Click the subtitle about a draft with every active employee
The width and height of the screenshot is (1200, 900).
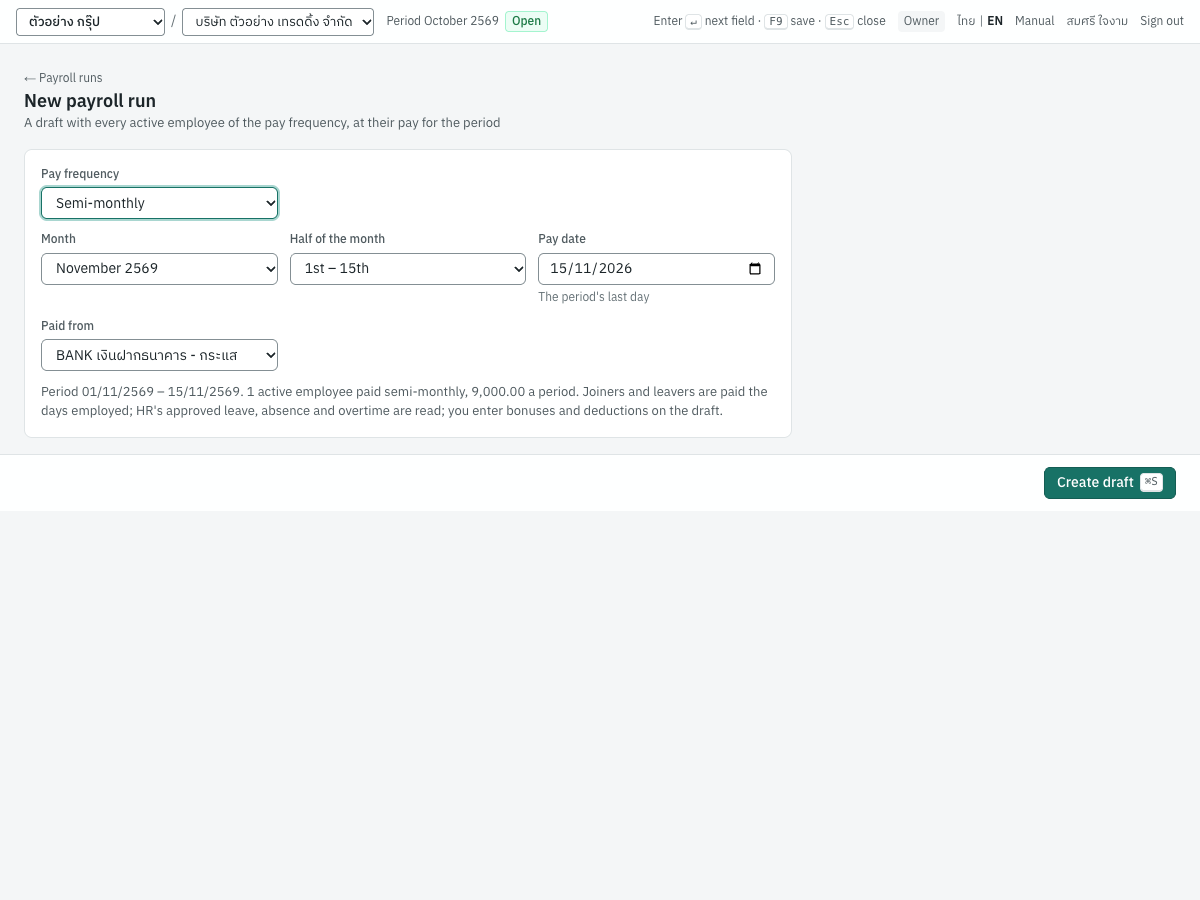[262, 123]
